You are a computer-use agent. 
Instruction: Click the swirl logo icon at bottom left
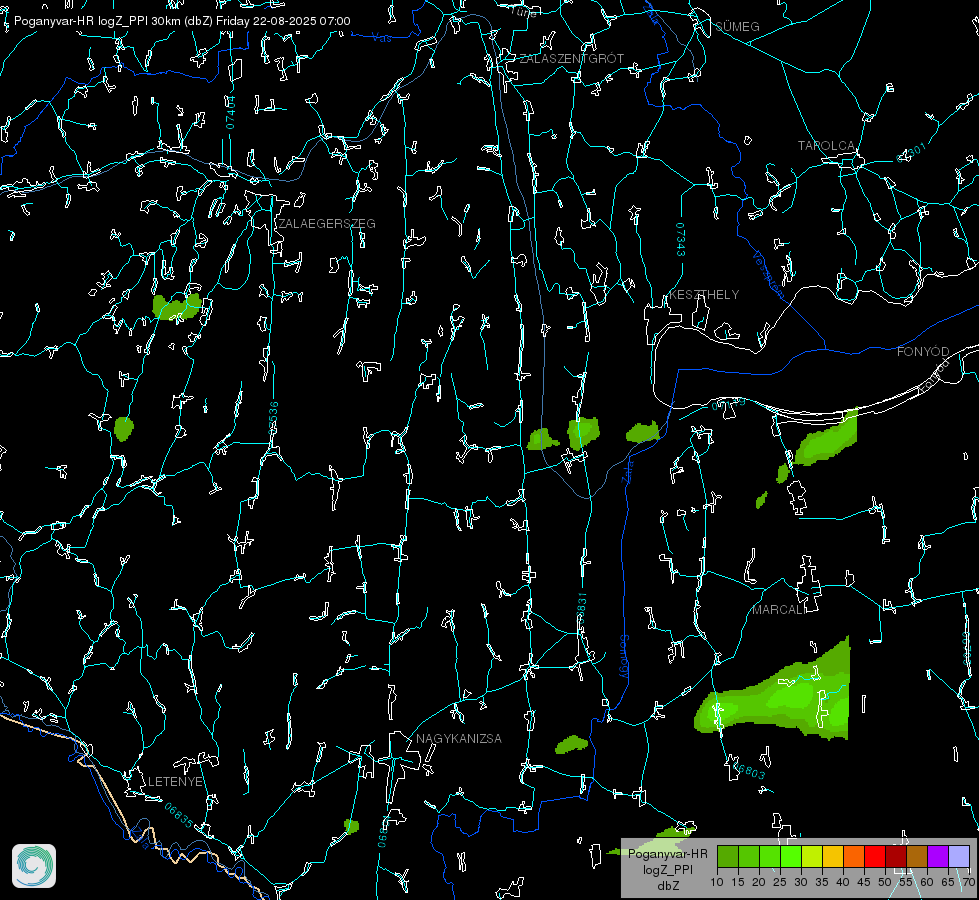pos(34,866)
